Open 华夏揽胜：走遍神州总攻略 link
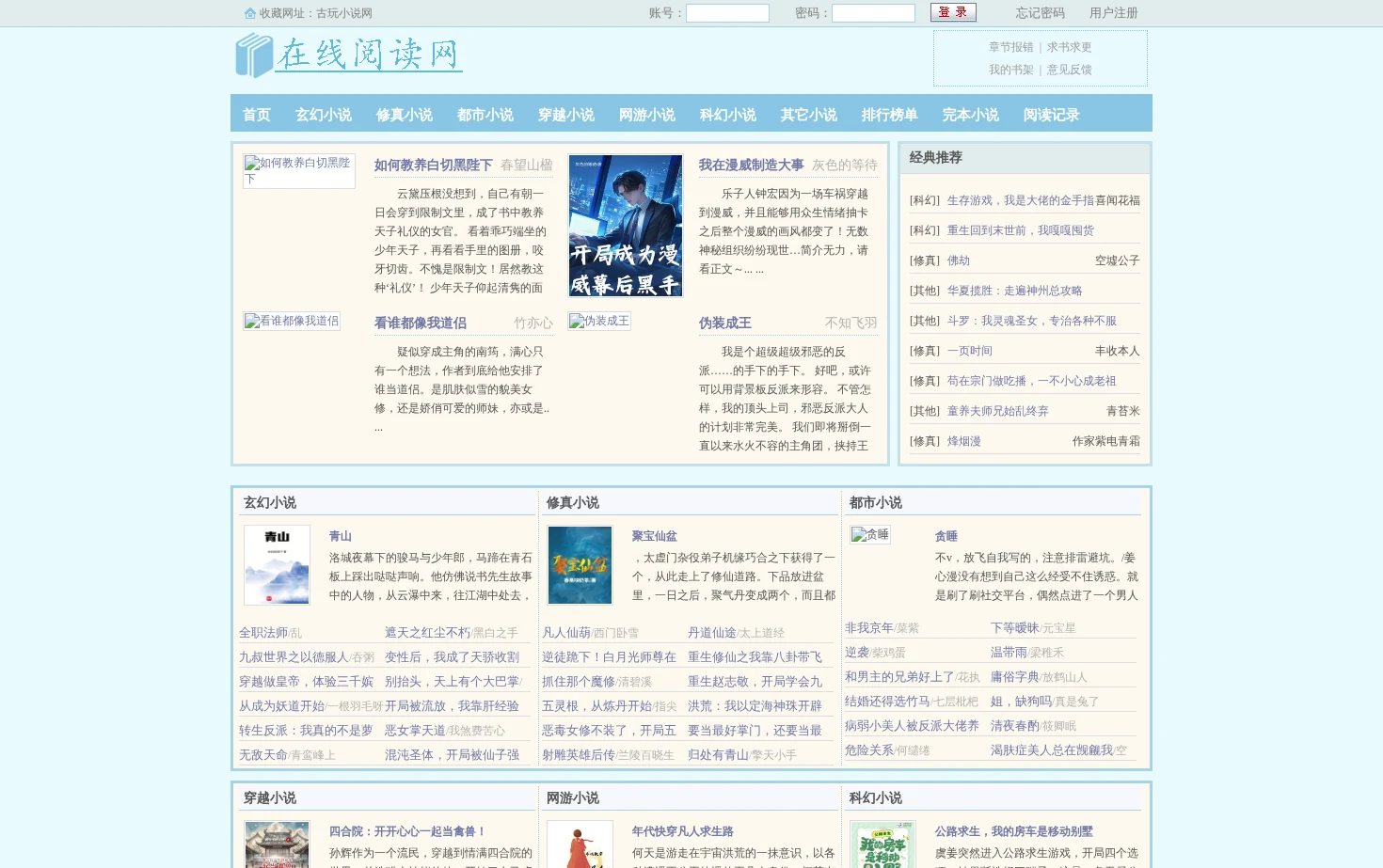 (1015, 291)
